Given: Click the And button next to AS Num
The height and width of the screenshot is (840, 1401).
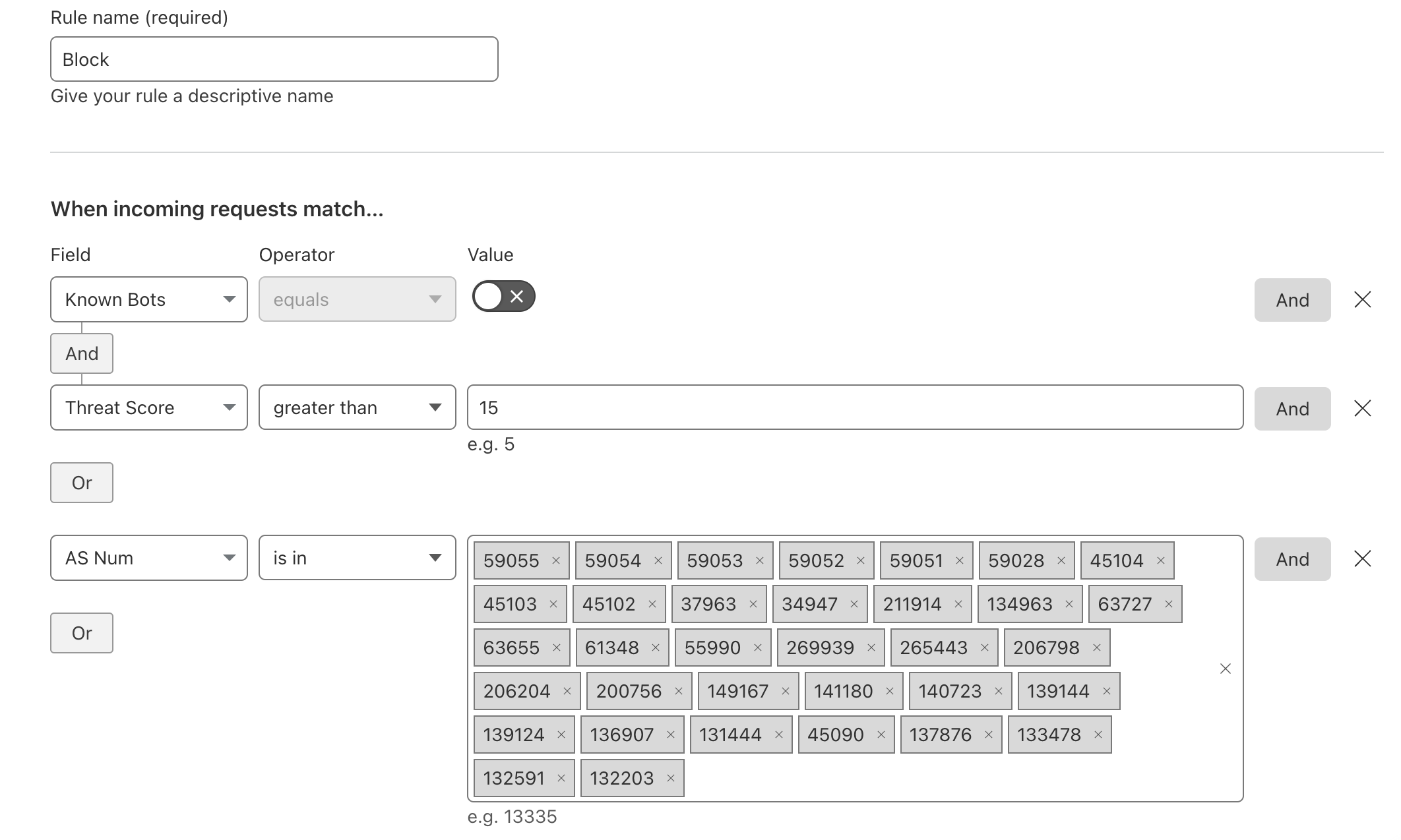Looking at the screenshot, I should click(1292, 559).
